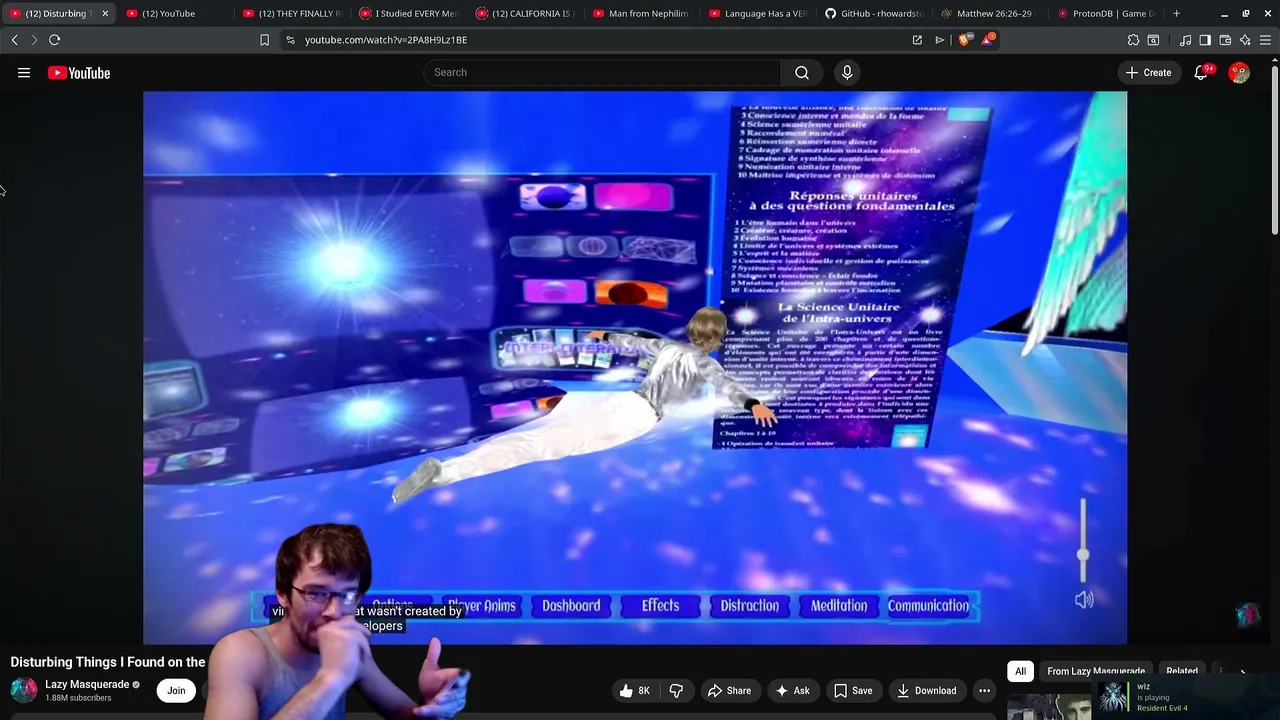
Task: Click the send/share arrow in address bar
Action: point(940,40)
